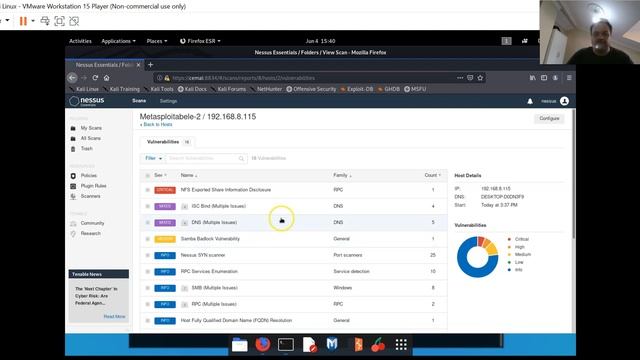Check the Nessus SYN scanner checkbox
The image size is (640, 360).
[147, 255]
